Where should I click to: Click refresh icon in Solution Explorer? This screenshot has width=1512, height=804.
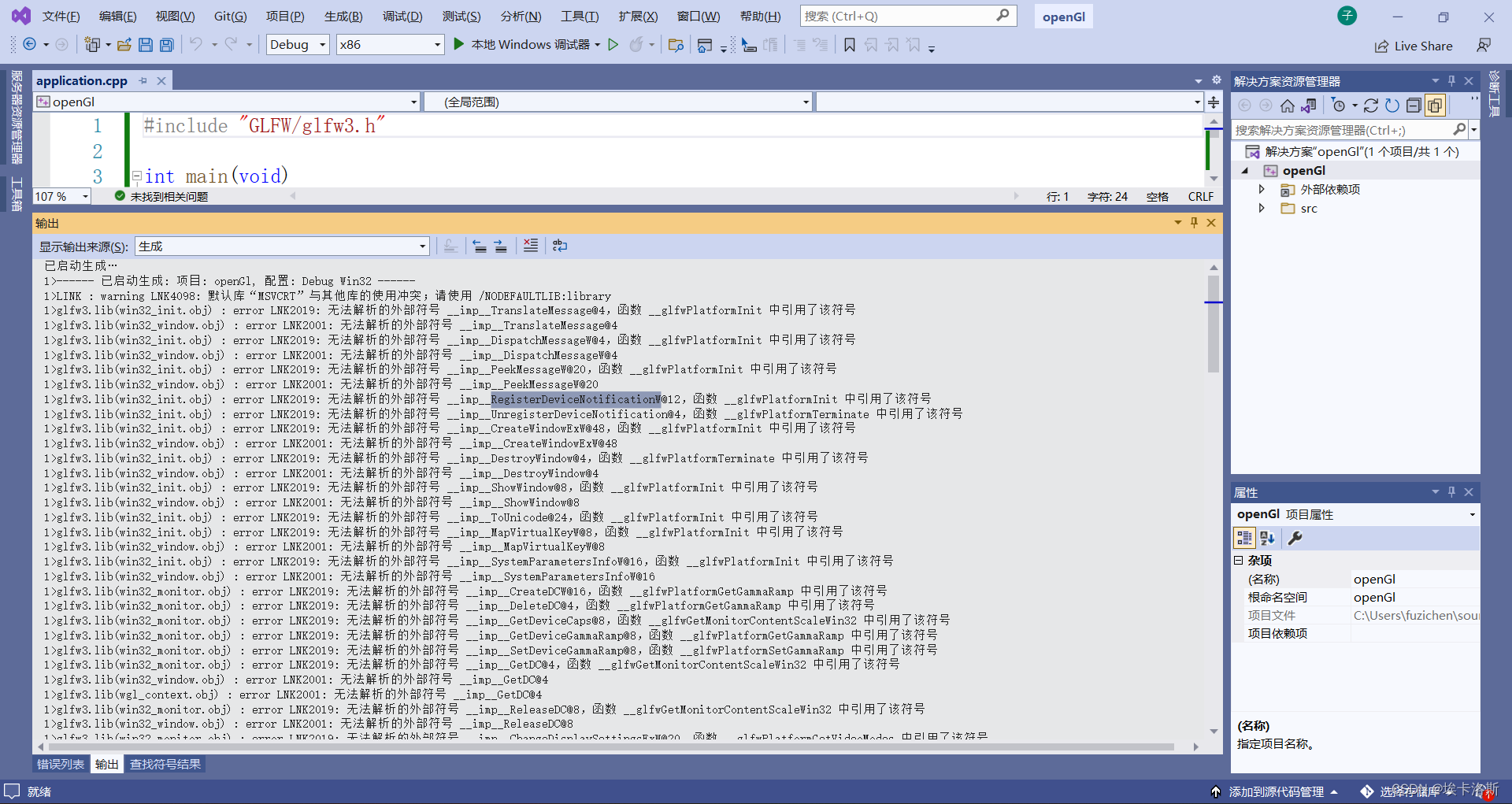point(1392,106)
